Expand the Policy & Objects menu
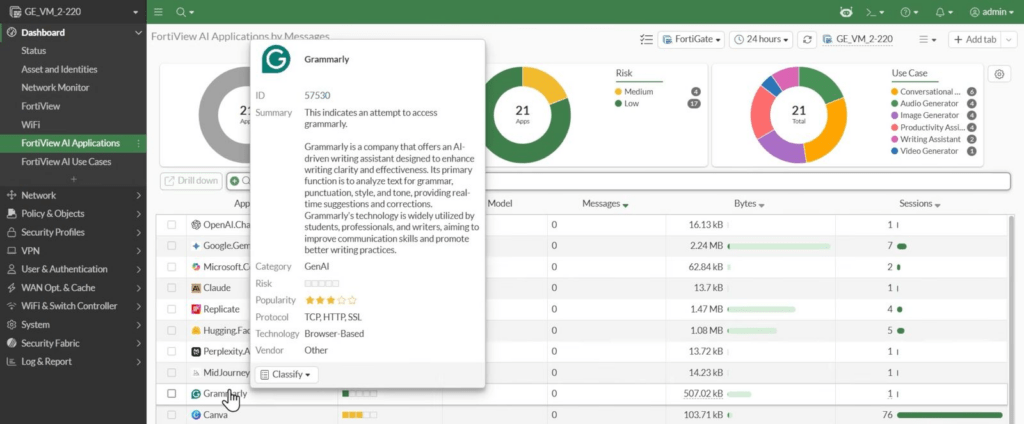 (x=73, y=213)
